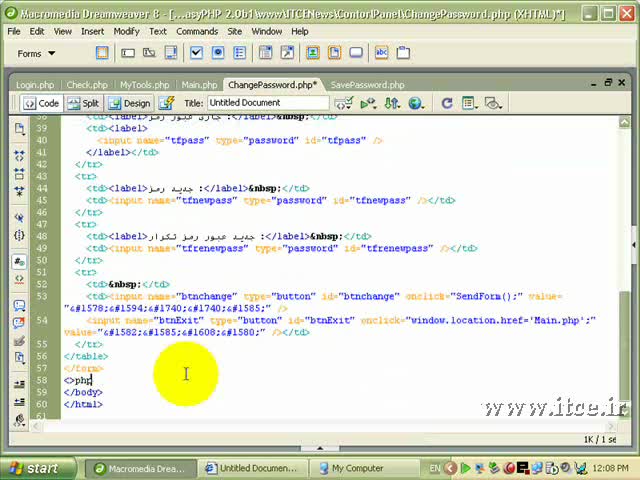Screen dimensions: 640x480
Task: Switch to Split view
Action: [83, 104]
